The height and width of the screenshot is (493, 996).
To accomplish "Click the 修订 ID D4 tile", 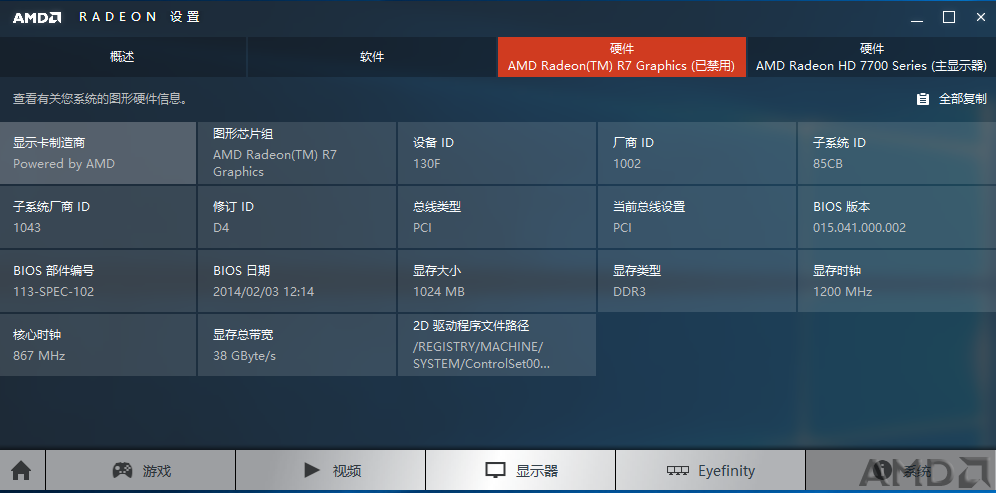I will 297,217.
